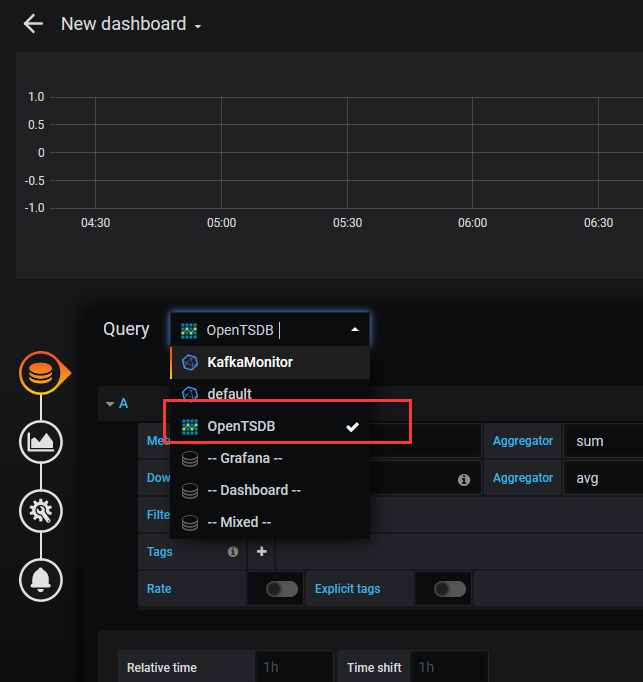Collapse query A with the caret
The width and height of the screenshot is (643, 682).
coord(110,404)
